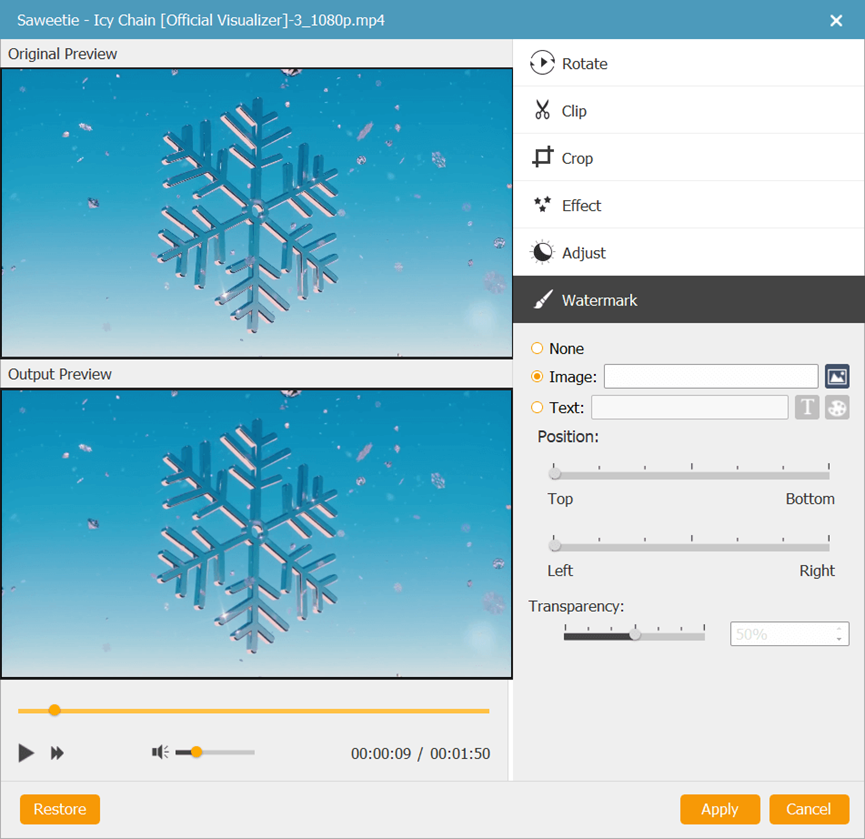Click the fast forward icon

point(58,753)
